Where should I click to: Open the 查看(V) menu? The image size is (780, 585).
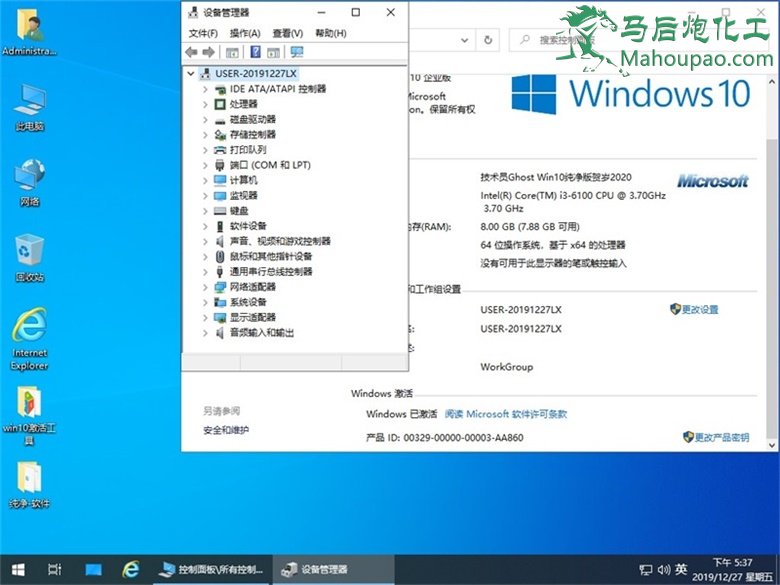pos(288,33)
